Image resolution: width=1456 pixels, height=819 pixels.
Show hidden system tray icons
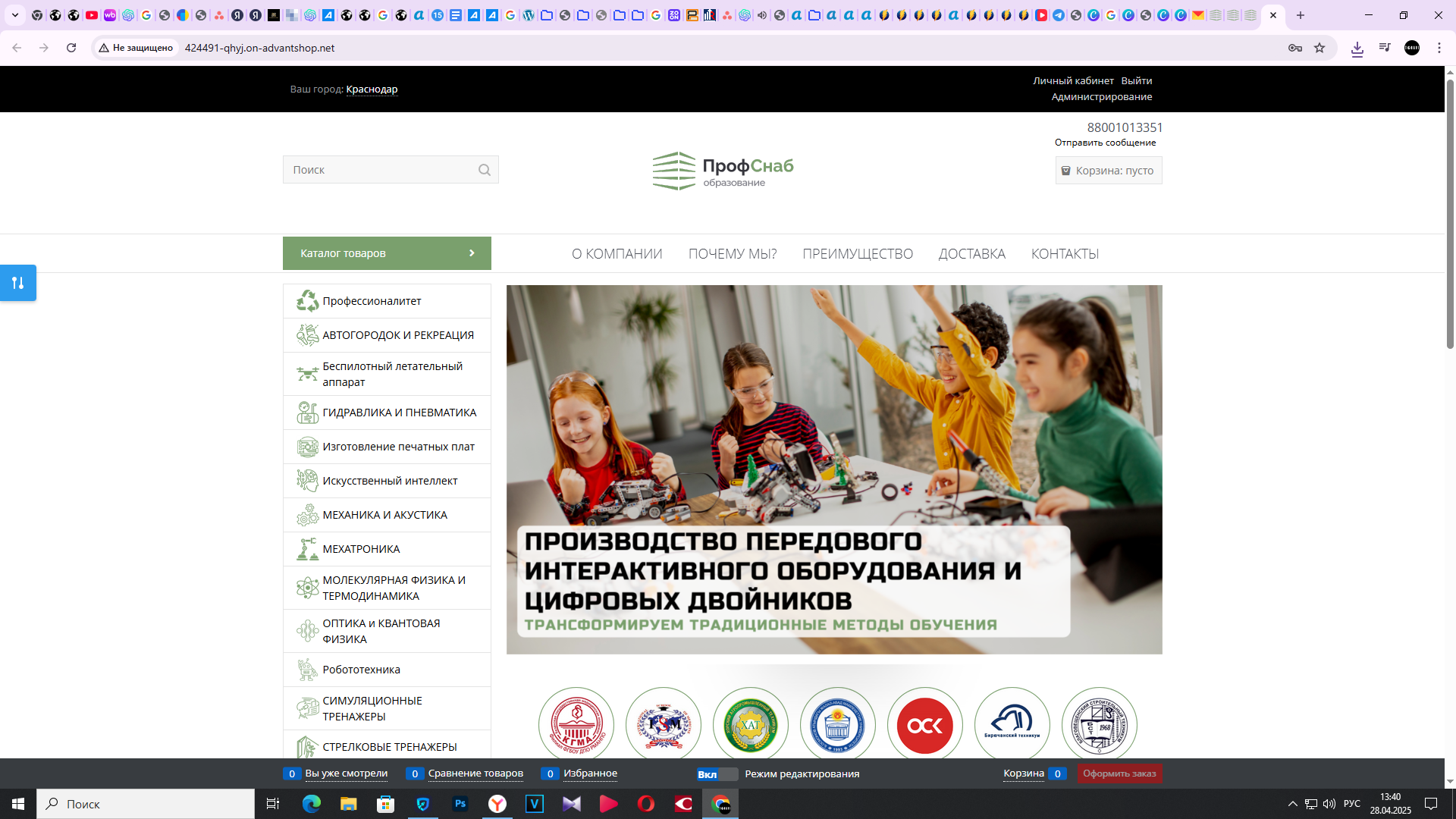point(1293,804)
